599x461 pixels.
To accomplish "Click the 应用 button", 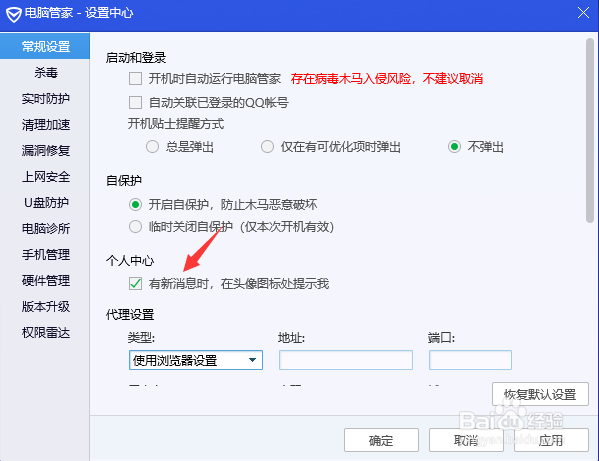I will (551, 440).
